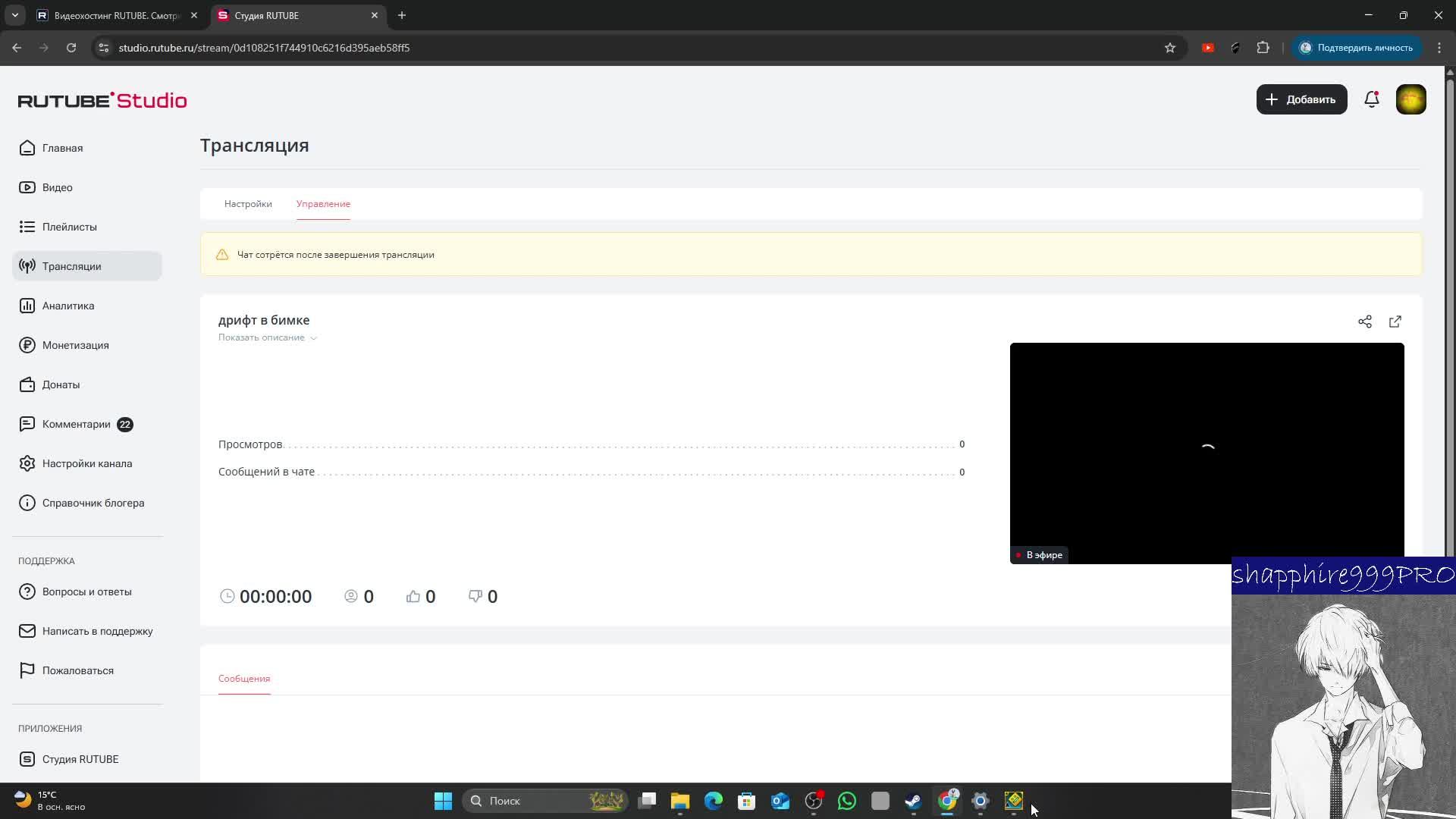Click the taskbar Поиск search box
The width and height of the screenshot is (1456, 819).
[544, 801]
